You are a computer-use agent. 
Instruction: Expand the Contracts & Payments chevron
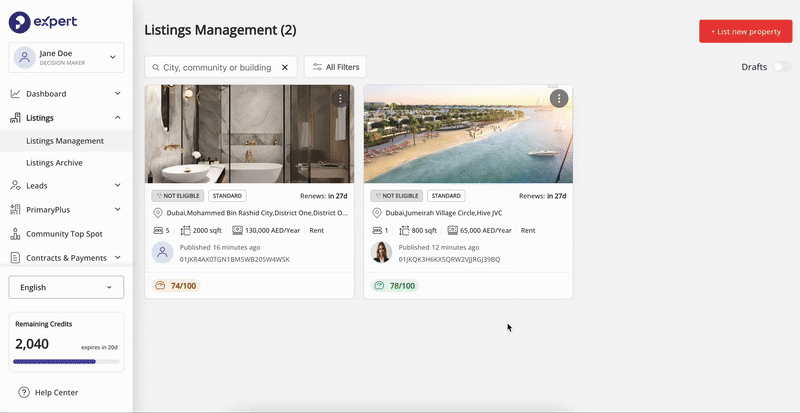(117, 258)
